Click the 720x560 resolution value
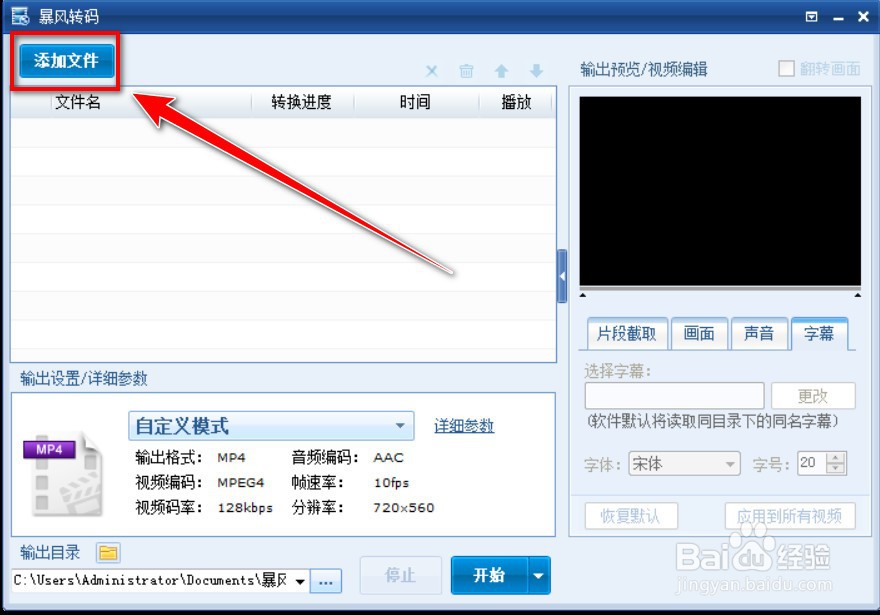Image resolution: width=880 pixels, height=615 pixels. tap(404, 508)
